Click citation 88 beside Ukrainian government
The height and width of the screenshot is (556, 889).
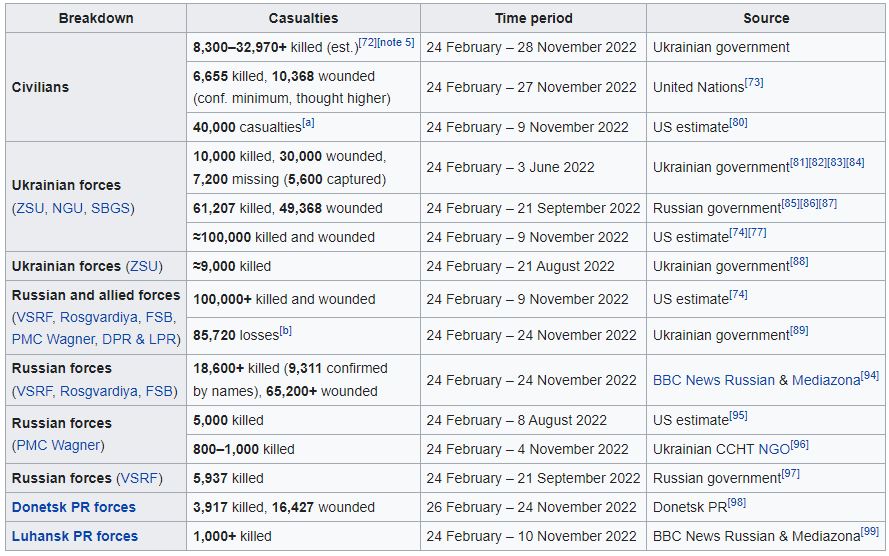[x=799, y=261]
